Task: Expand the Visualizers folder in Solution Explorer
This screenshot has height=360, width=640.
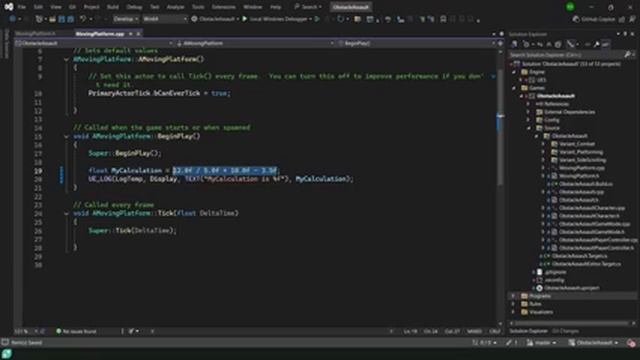Action: point(514,312)
